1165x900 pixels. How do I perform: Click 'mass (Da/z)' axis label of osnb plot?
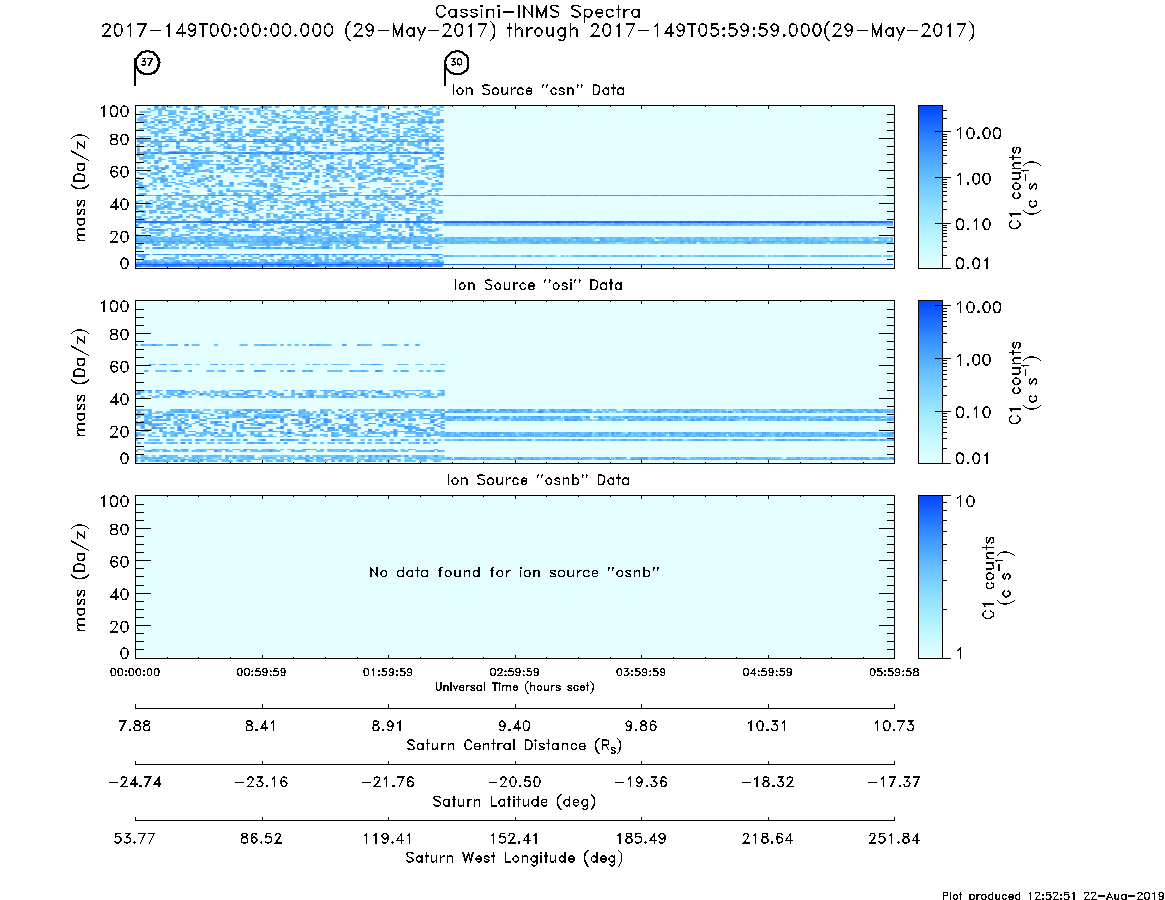pyautogui.click(x=80, y=577)
